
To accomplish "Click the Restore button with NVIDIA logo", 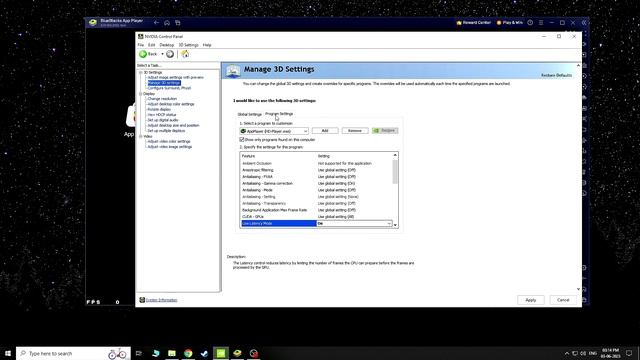I will [x=385, y=131].
